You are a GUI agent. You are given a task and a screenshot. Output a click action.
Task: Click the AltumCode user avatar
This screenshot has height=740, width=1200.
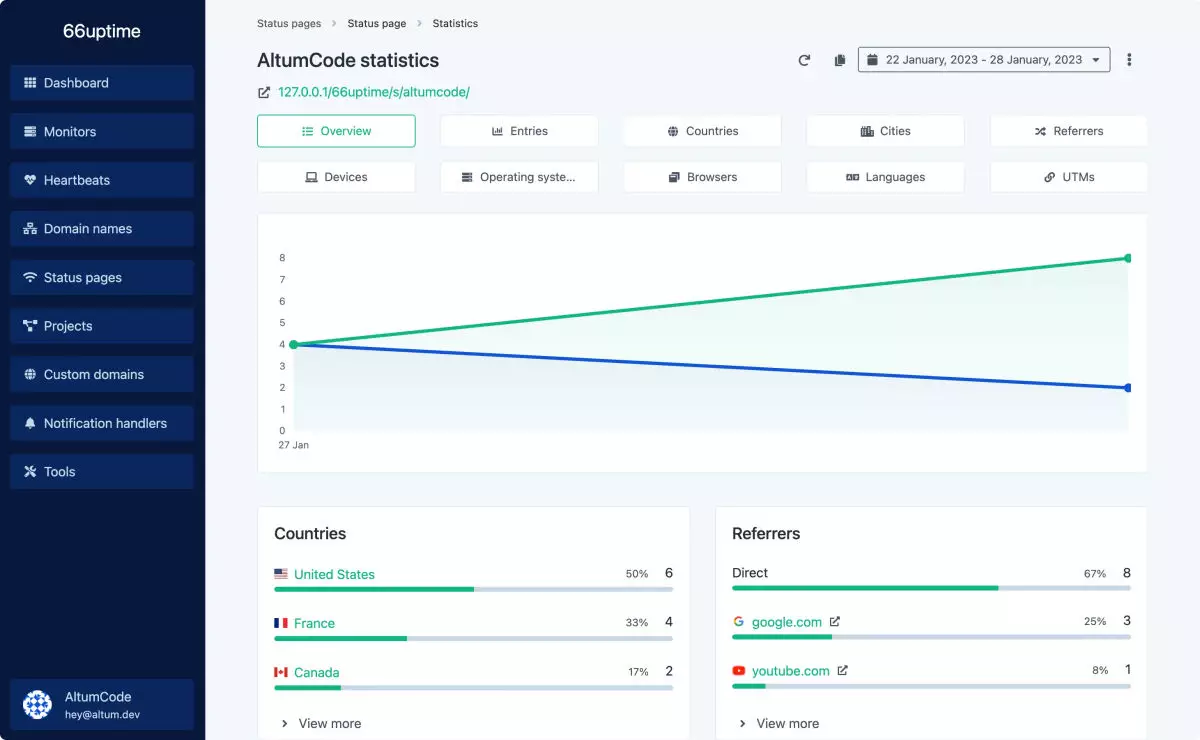coord(37,704)
